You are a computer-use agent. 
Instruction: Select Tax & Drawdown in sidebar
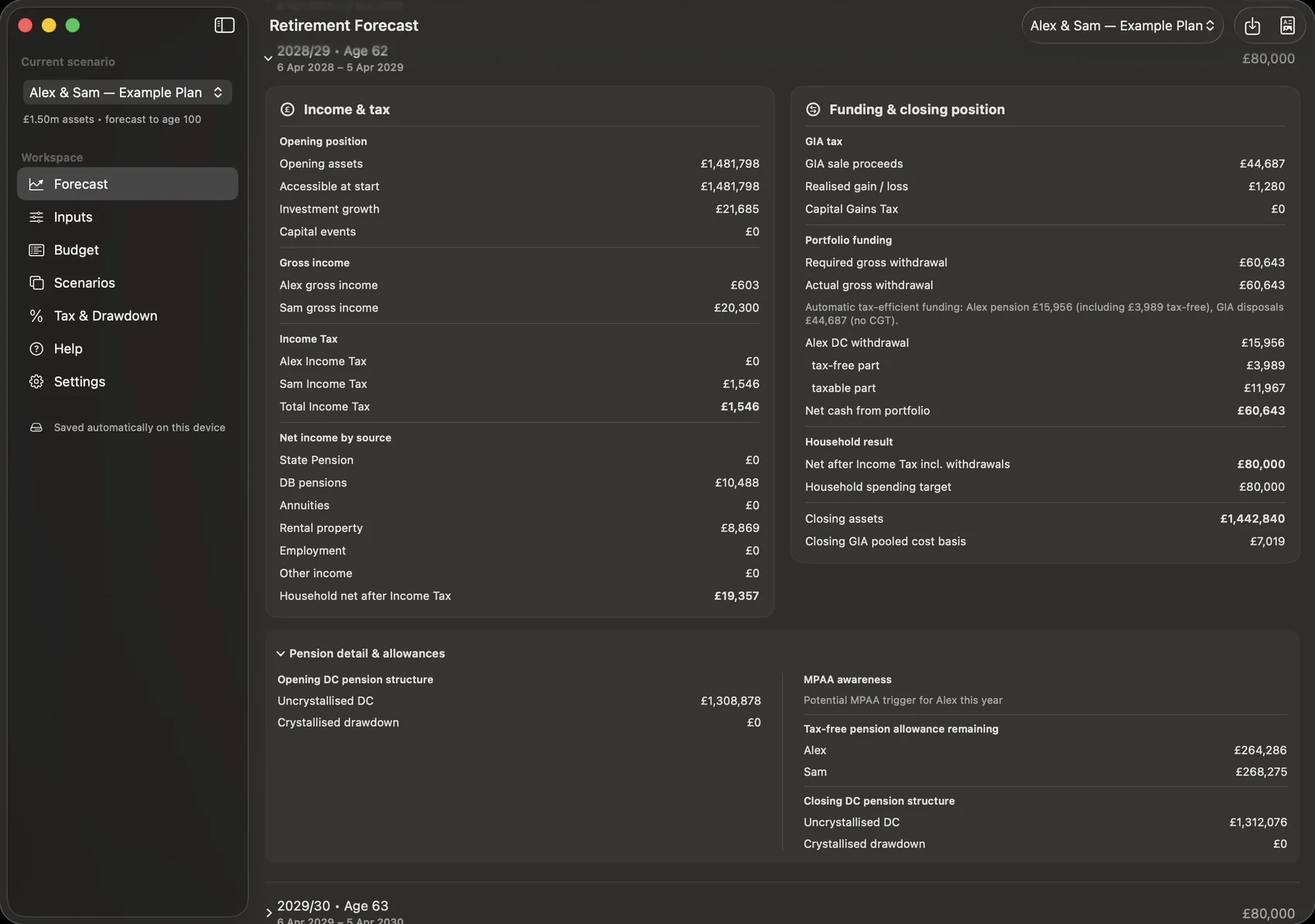coord(128,315)
